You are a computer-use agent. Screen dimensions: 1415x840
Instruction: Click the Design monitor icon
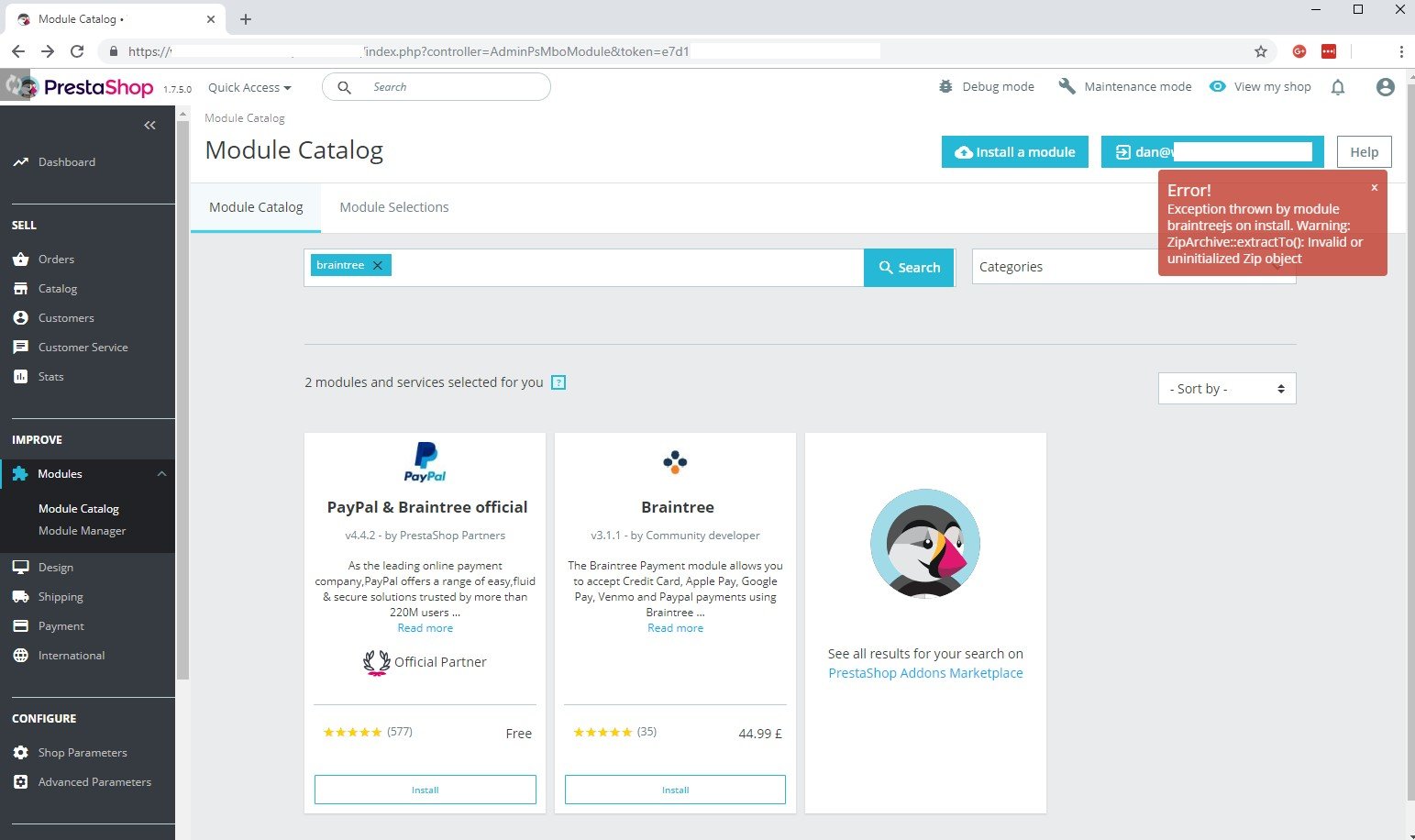(20, 568)
